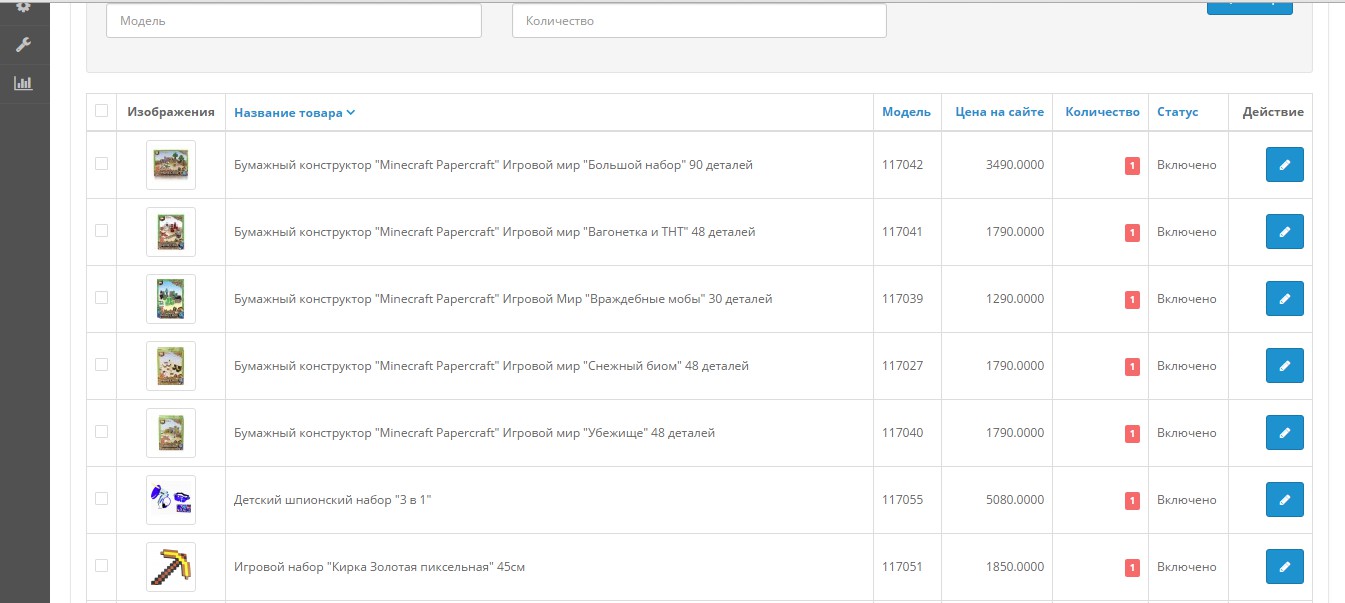1345x603 pixels.
Task: Open the bar chart reports sidebar icon
Action: 23,83
